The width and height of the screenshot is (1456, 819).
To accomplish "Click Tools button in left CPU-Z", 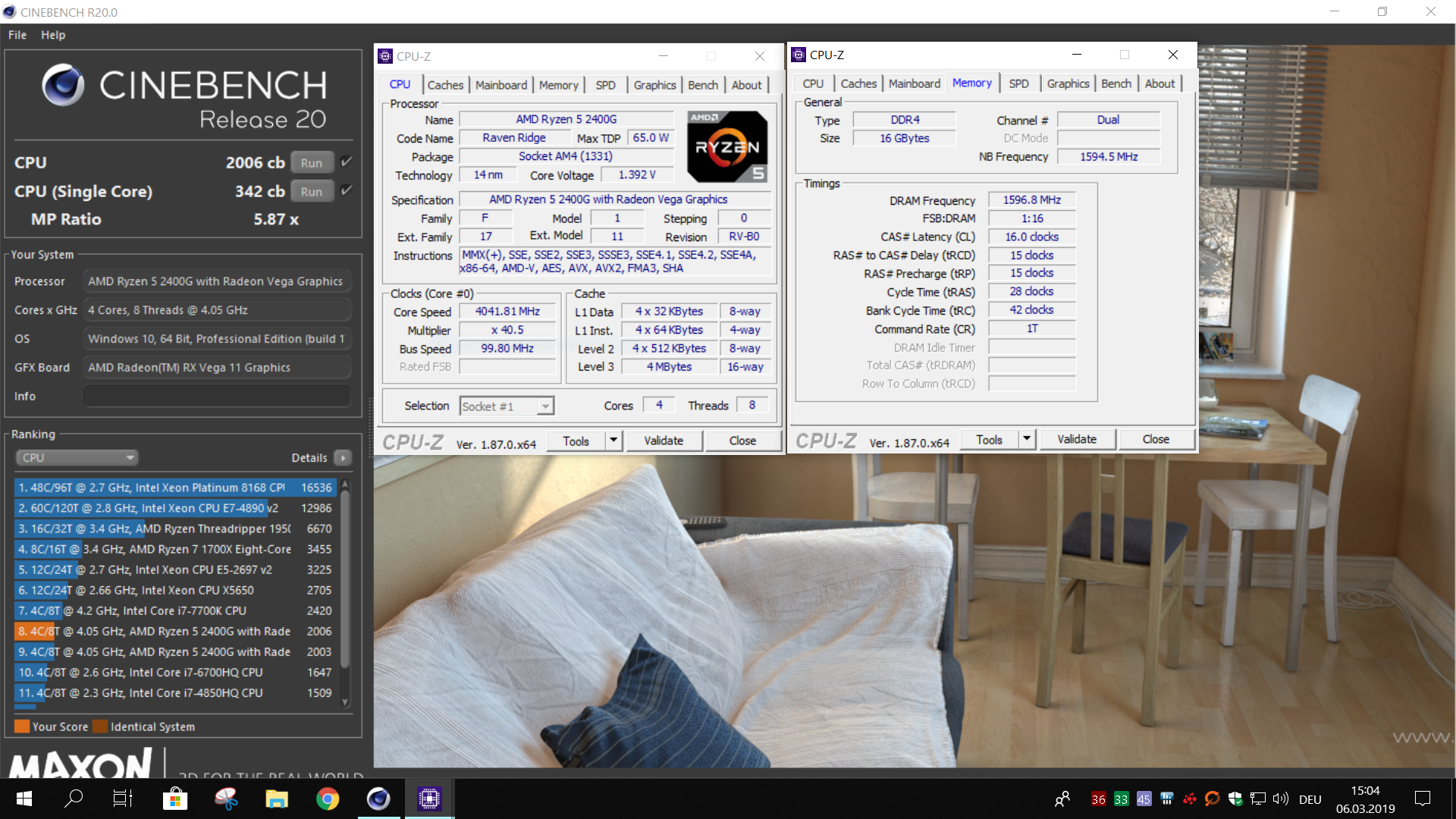I will click(x=576, y=441).
